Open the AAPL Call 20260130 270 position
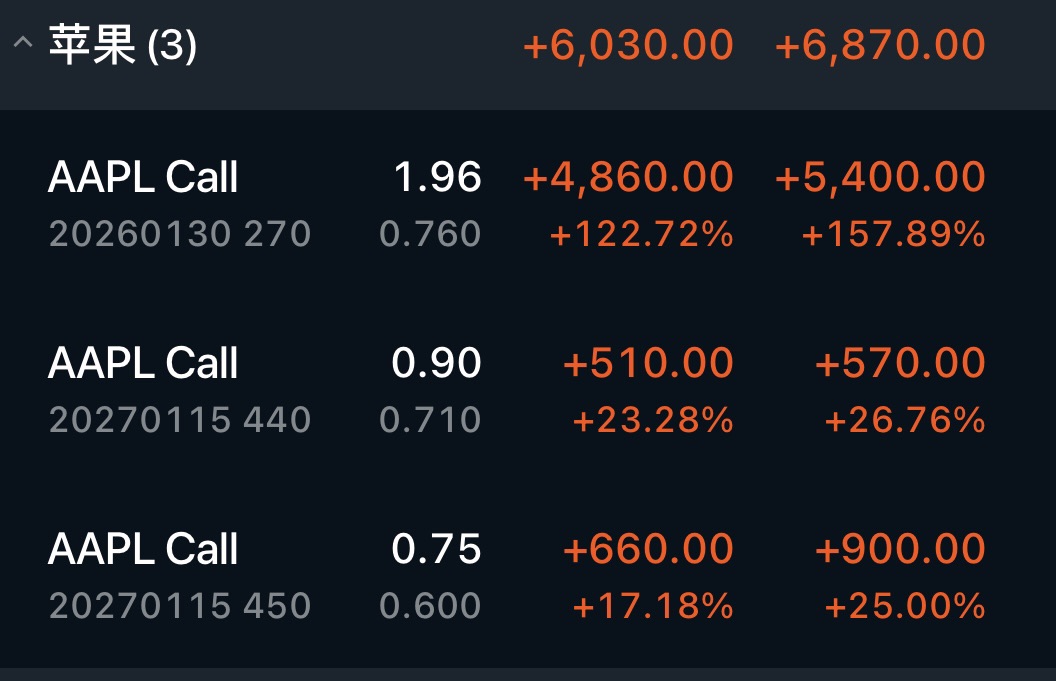 click(x=143, y=178)
